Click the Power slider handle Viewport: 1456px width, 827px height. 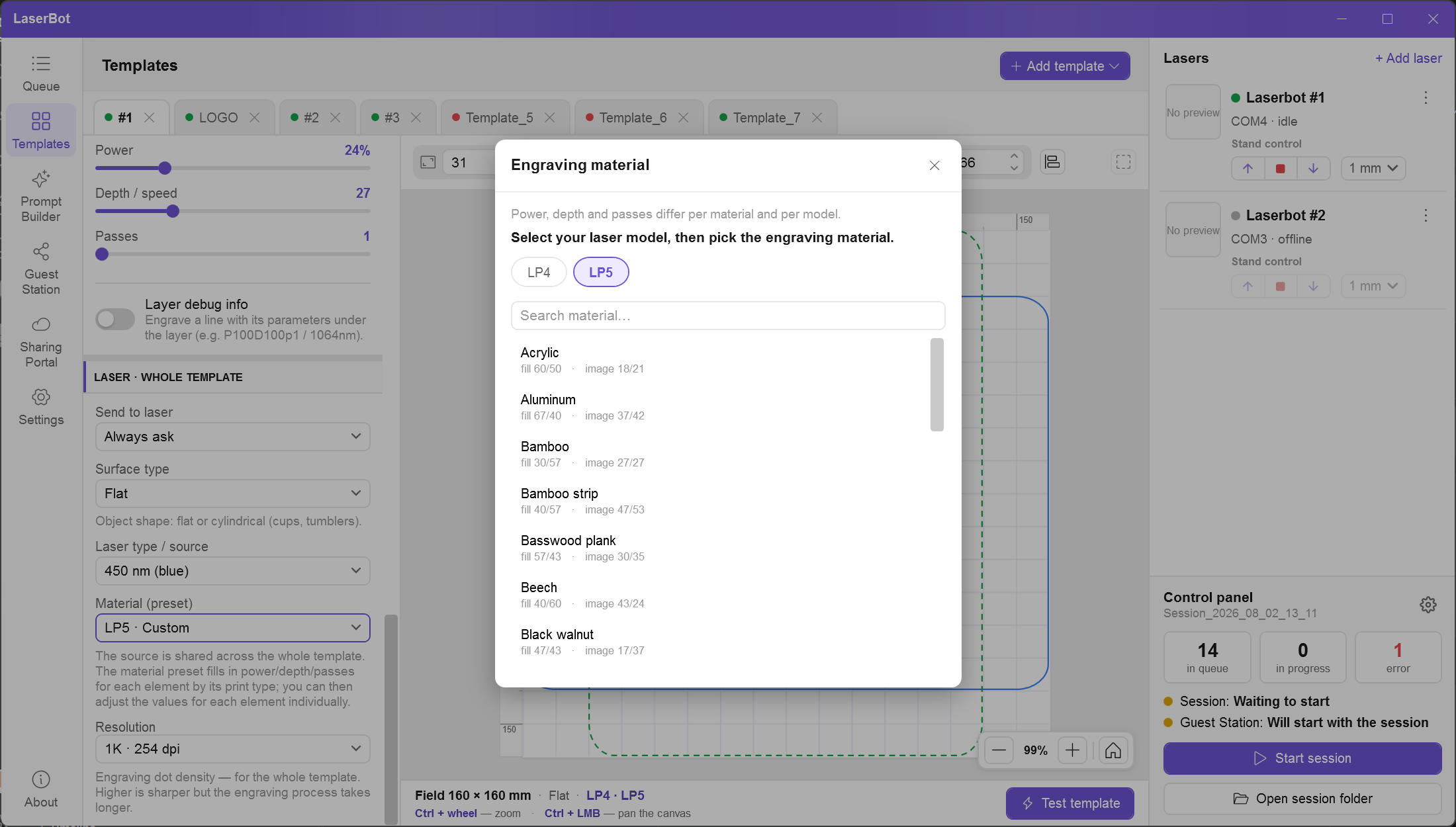165,168
